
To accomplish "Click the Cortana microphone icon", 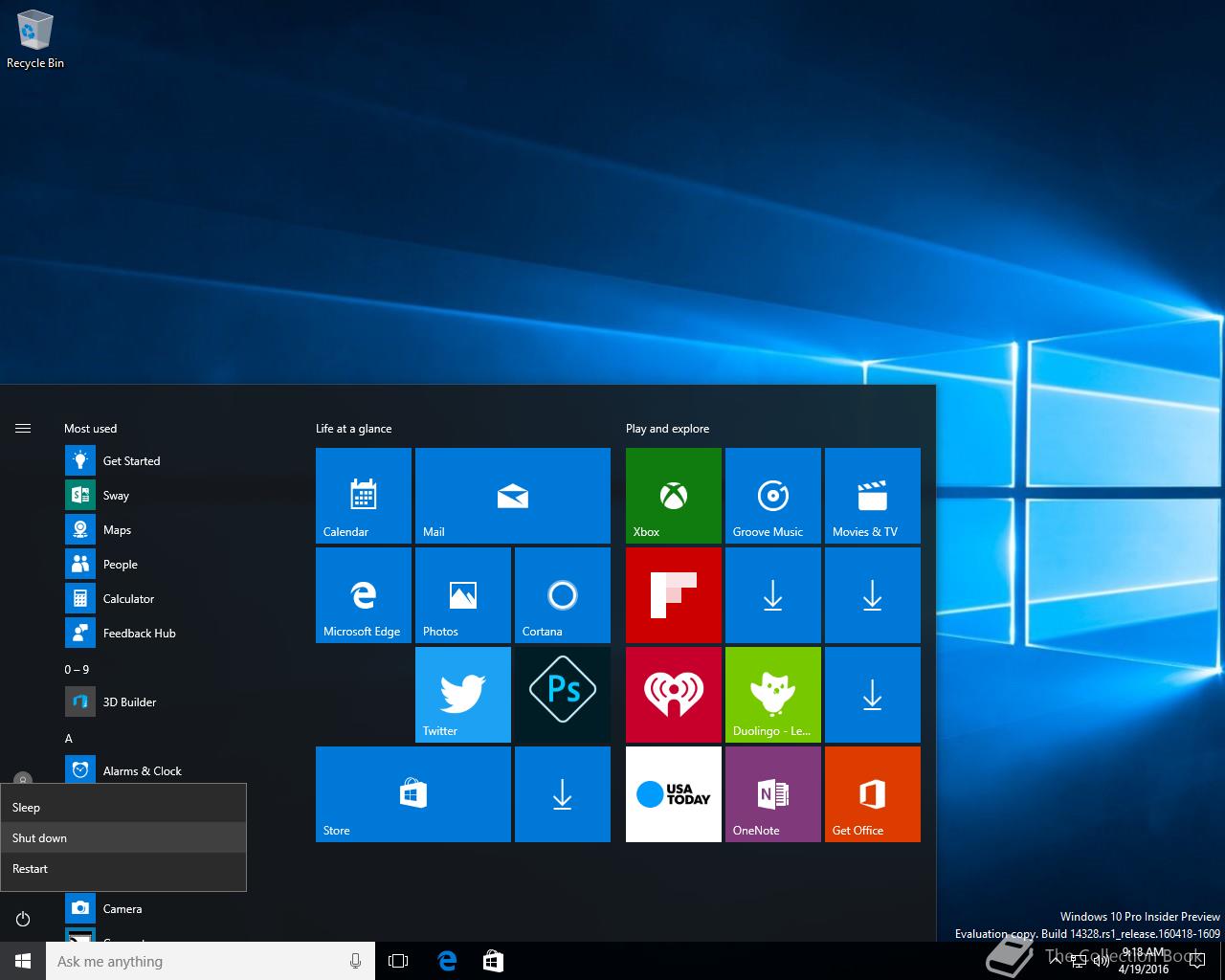I will tap(356, 961).
